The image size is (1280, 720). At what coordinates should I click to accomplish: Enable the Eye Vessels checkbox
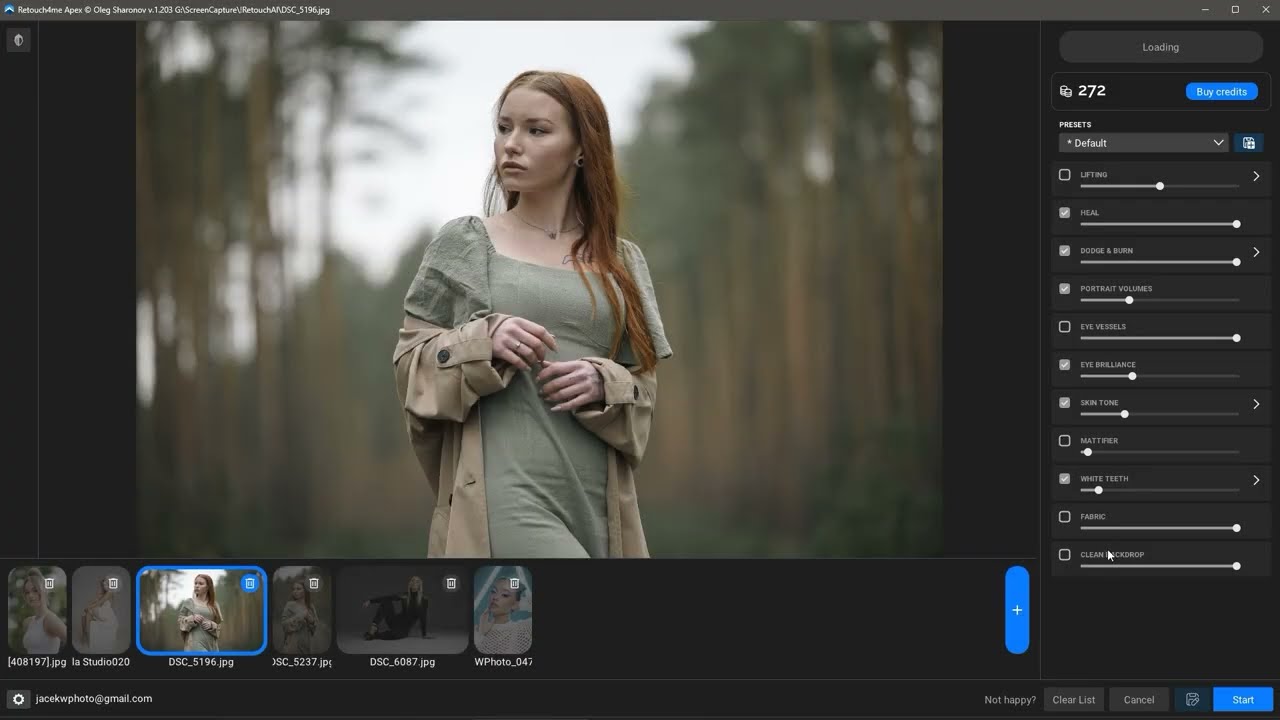tap(1065, 327)
